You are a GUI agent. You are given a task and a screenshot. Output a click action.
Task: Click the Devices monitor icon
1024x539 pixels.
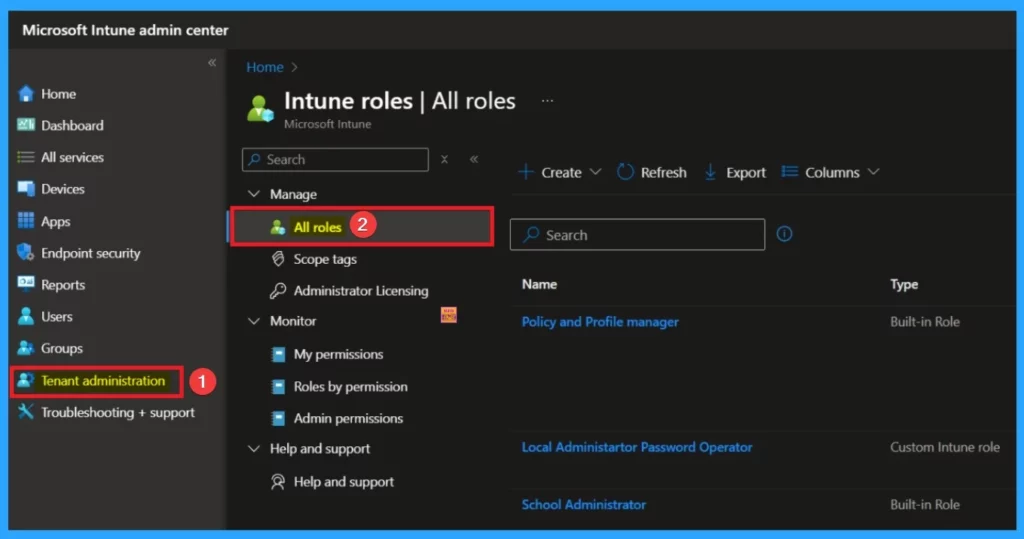[x=25, y=189]
